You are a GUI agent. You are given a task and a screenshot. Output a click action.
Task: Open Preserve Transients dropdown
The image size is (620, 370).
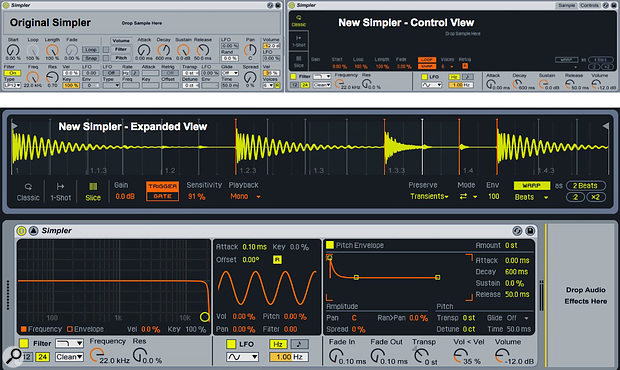[x=429, y=196]
